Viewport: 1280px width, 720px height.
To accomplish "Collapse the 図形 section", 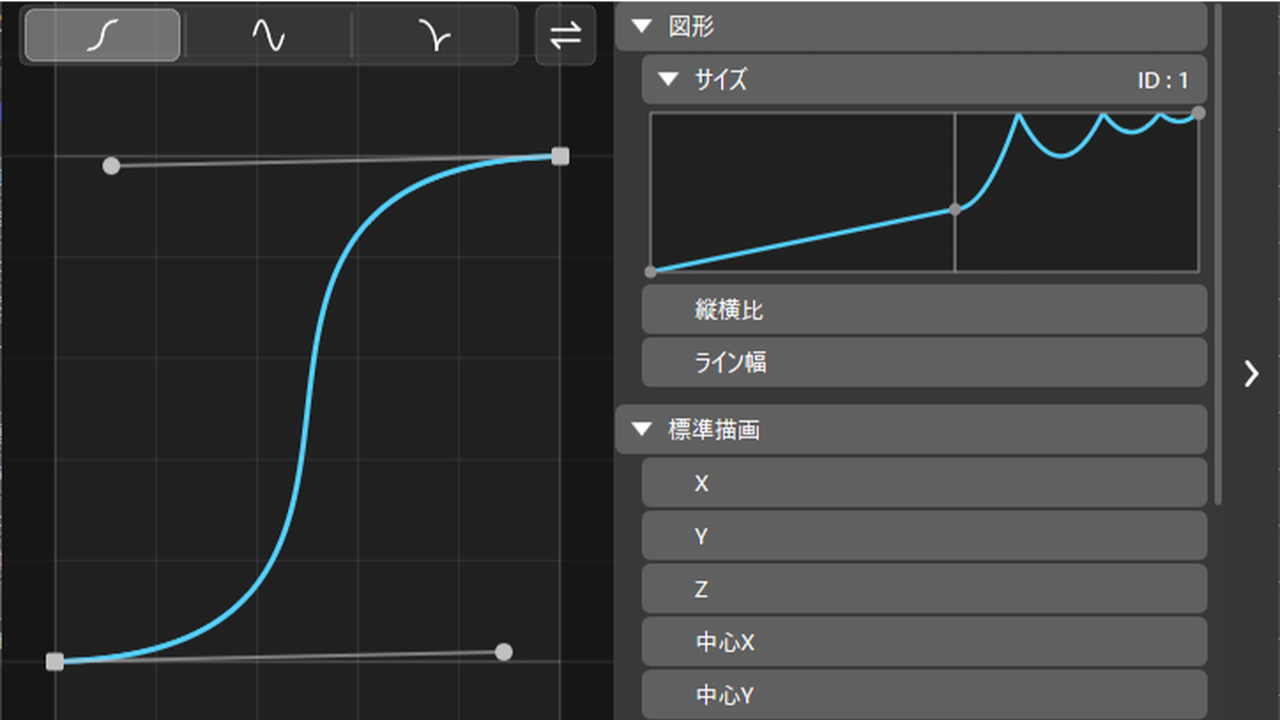I will click(641, 28).
